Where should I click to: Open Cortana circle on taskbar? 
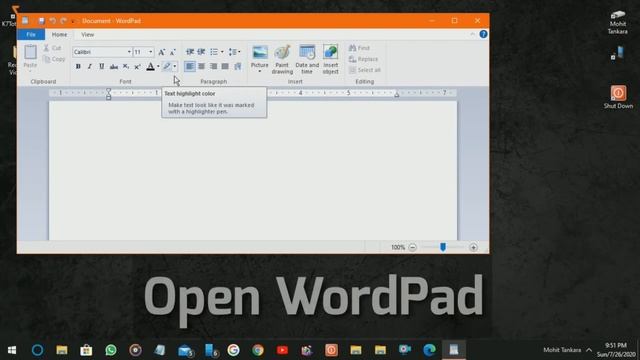click(37, 350)
